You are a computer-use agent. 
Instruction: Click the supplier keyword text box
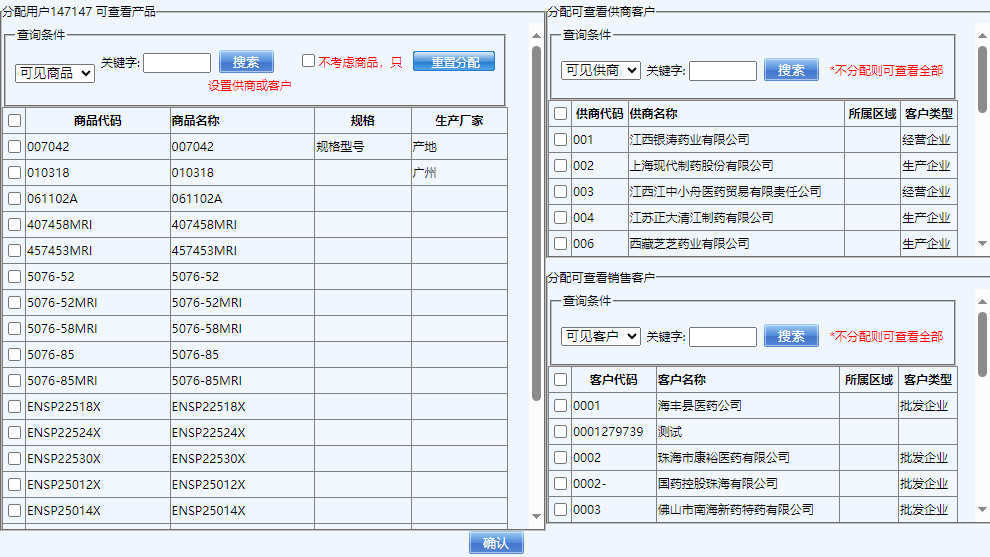pos(723,71)
